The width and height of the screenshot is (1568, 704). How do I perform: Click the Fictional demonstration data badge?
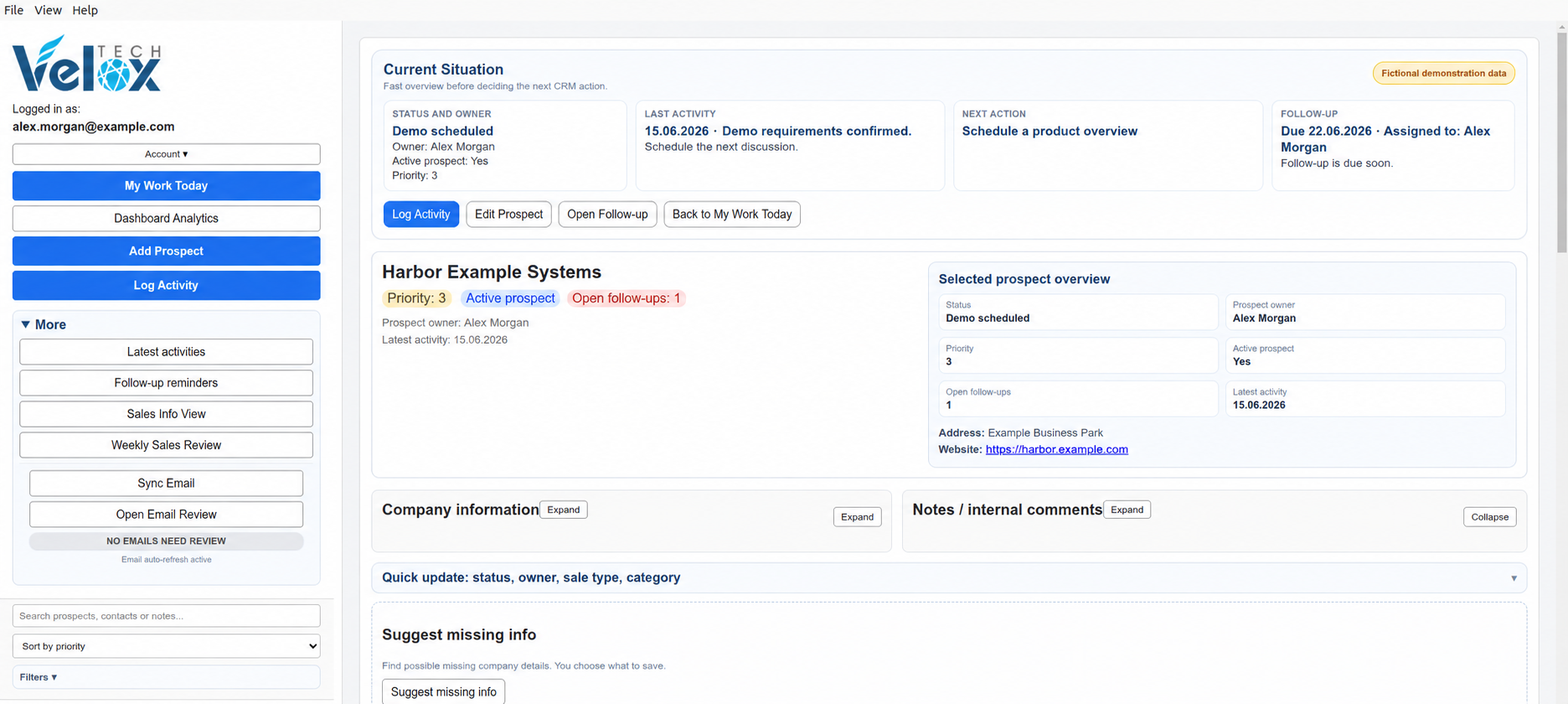(x=1443, y=74)
